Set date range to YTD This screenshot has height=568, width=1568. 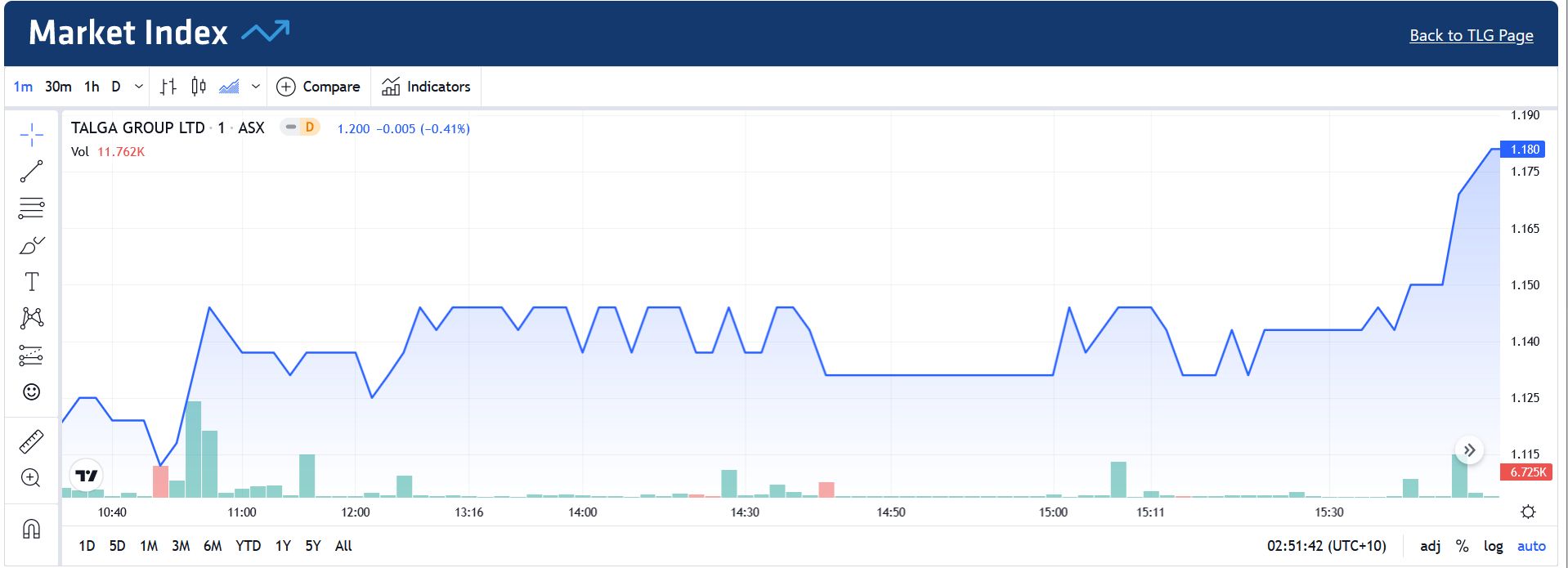(x=249, y=546)
